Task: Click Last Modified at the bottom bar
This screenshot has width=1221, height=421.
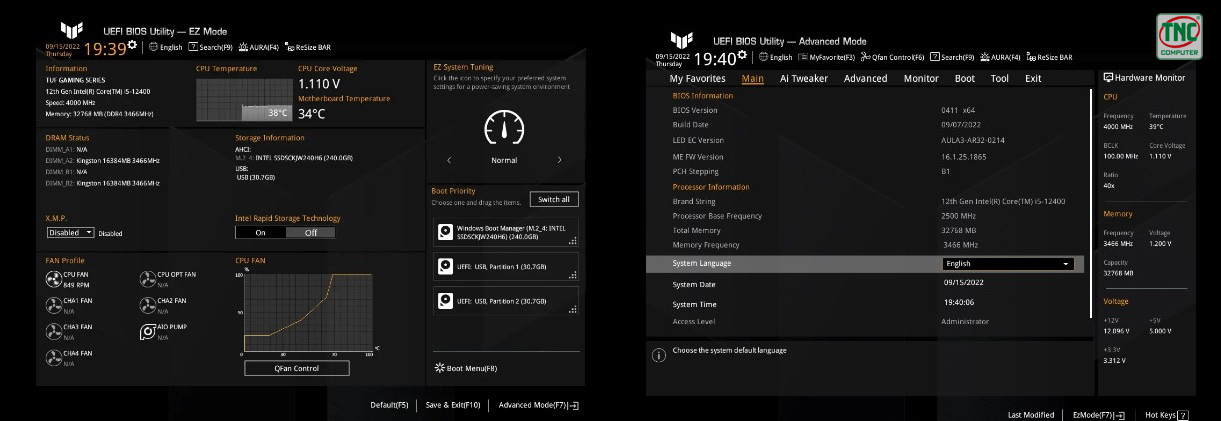Action: (x=1031, y=414)
